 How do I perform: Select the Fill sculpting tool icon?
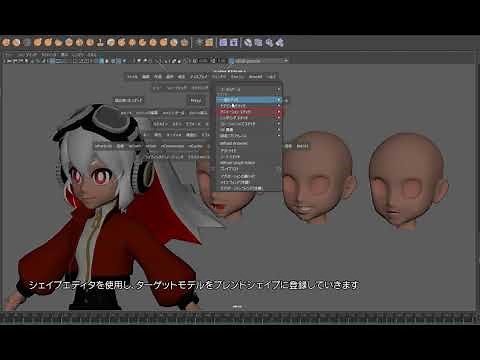pyautogui.click(x=132, y=43)
